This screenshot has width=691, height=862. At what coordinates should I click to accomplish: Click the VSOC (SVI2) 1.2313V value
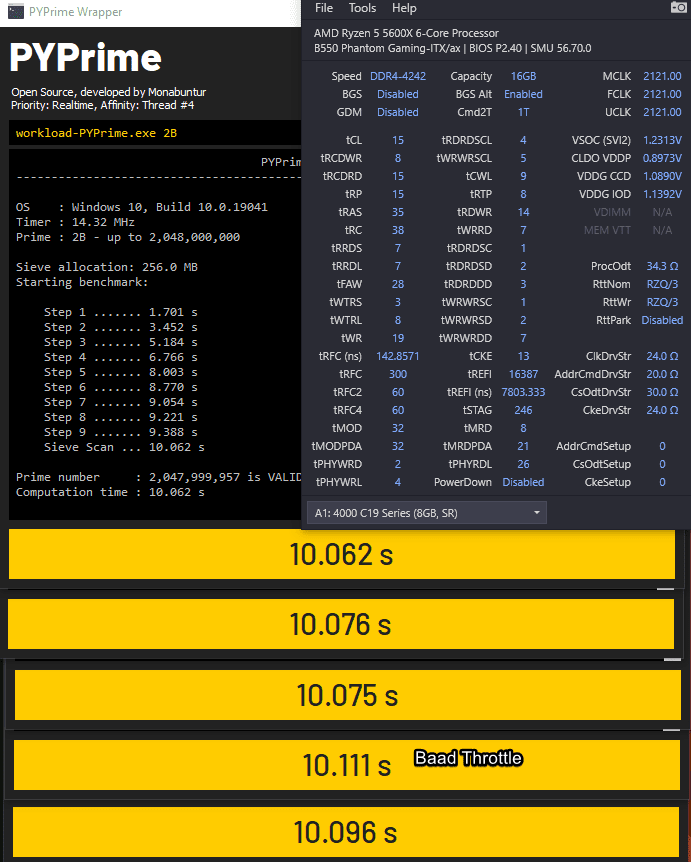point(662,140)
